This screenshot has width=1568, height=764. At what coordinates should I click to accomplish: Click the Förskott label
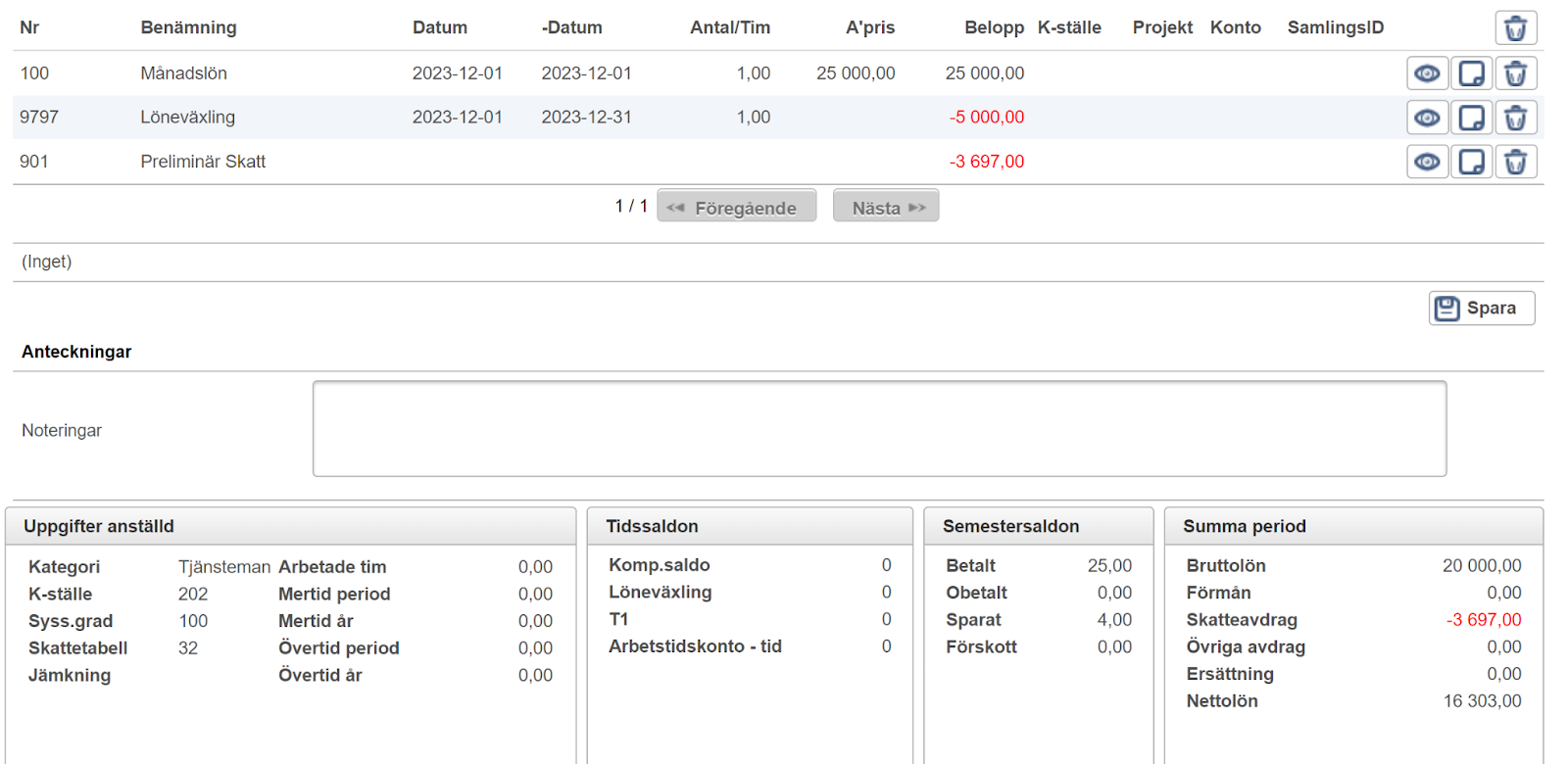pos(981,646)
